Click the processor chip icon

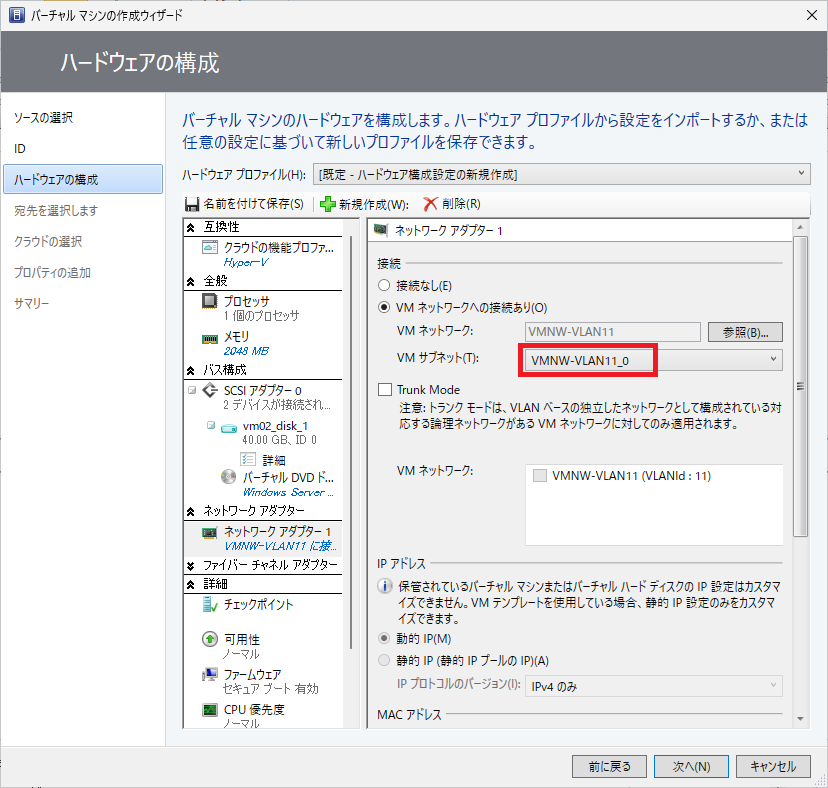tap(210, 301)
